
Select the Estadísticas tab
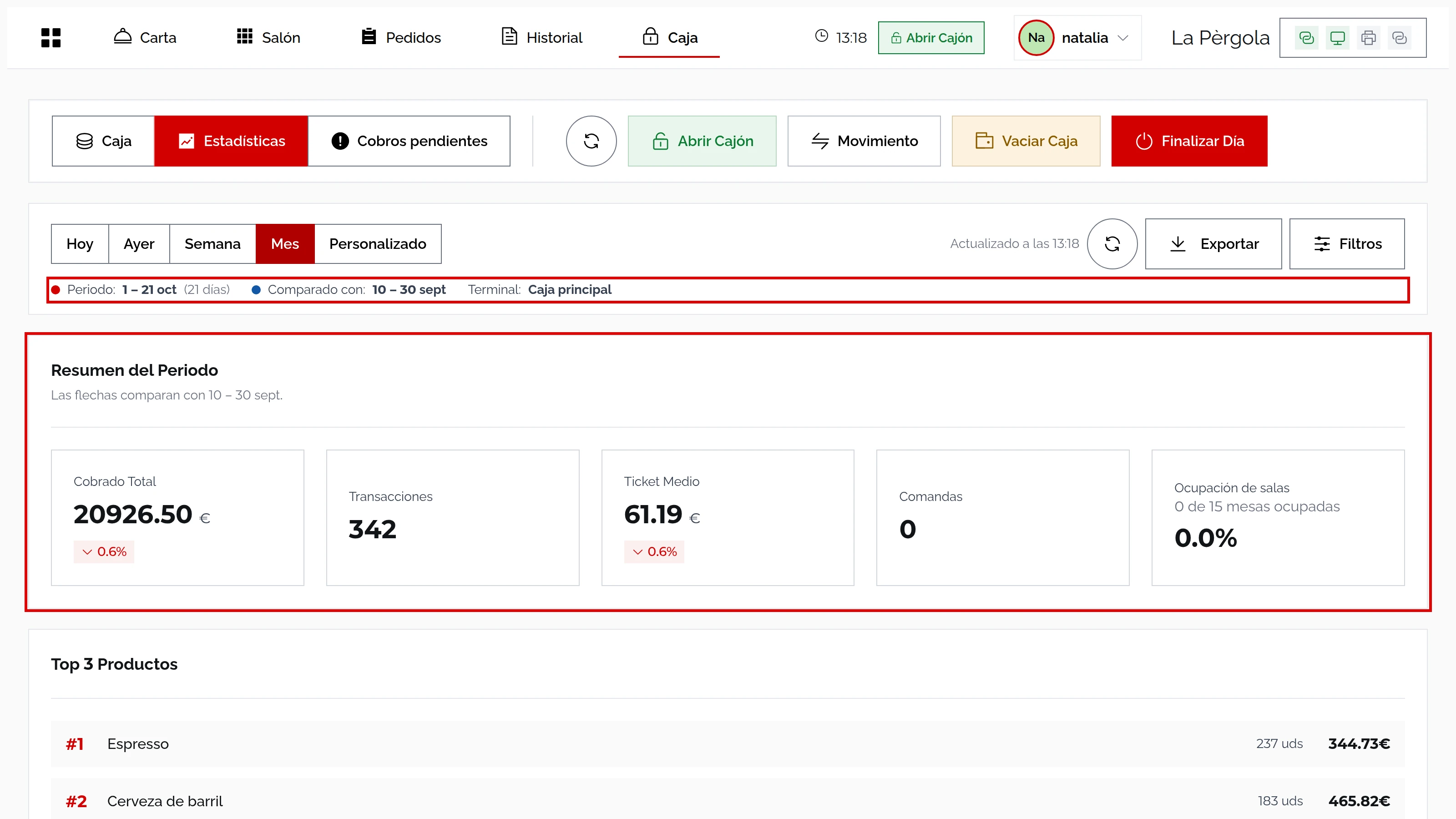click(x=231, y=141)
